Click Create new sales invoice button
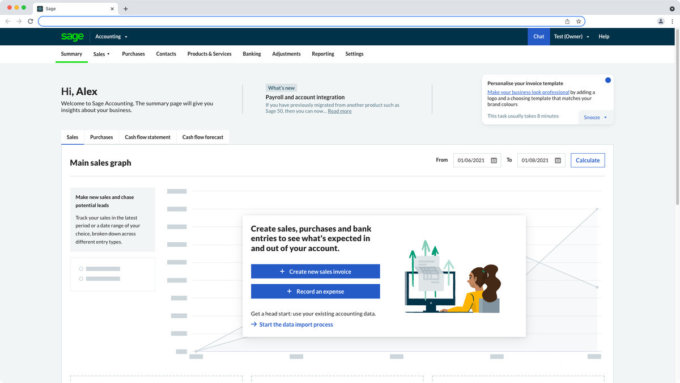Screen dimensions: 680x383 (x=315, y=272)
